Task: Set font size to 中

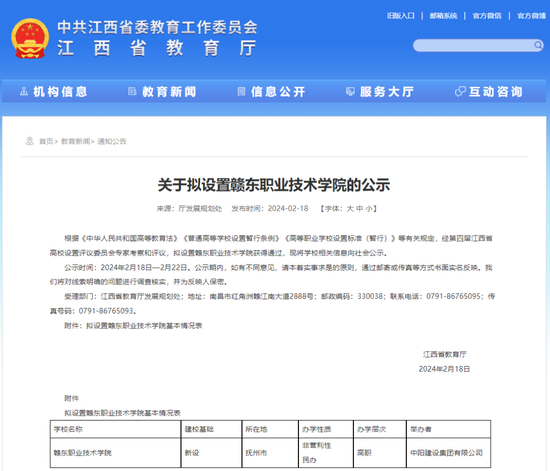Action: (x=360, y=209)
